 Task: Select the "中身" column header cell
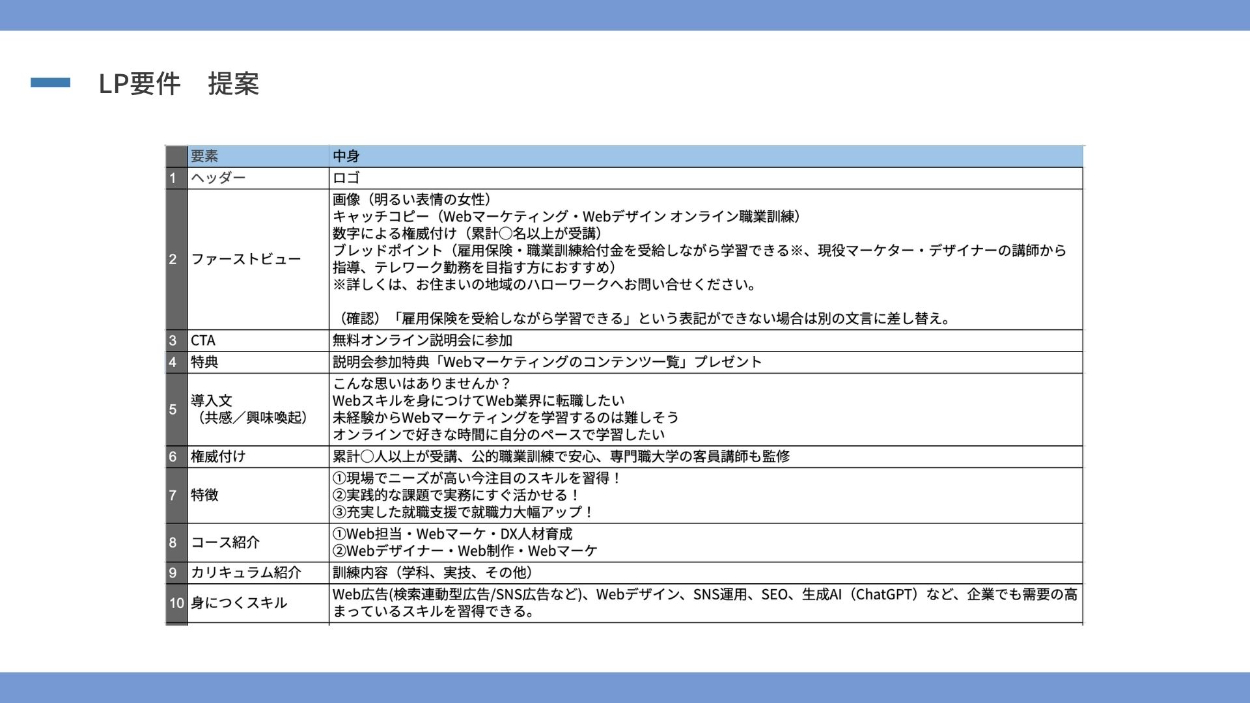pos(705,156)
